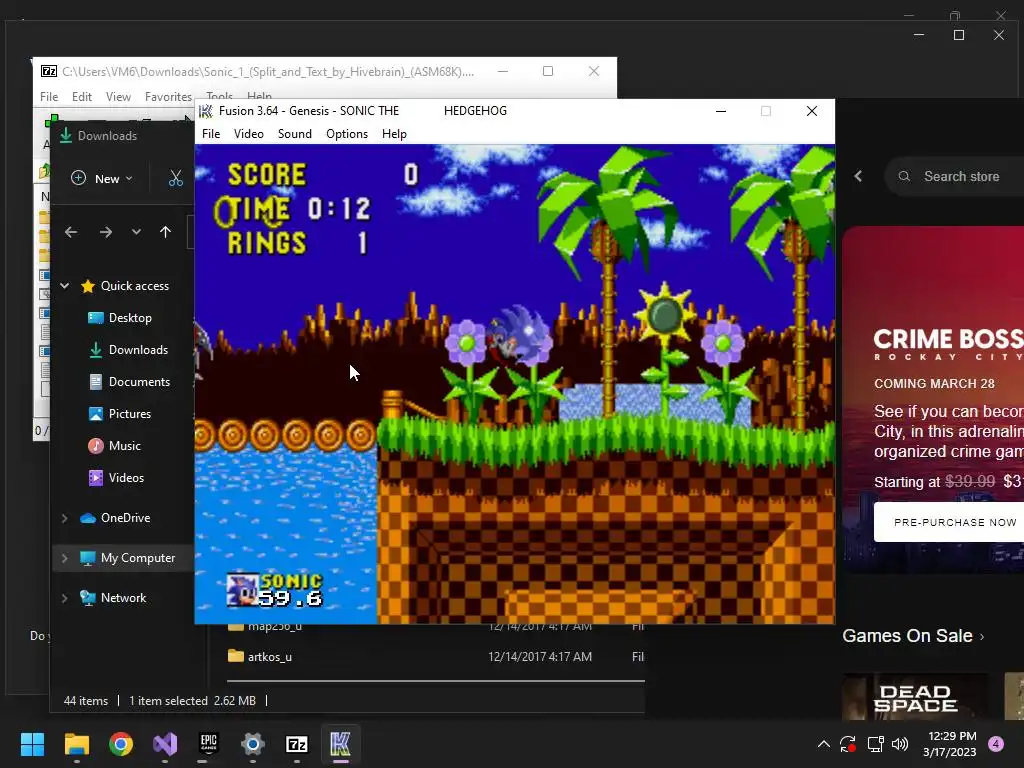Open recent locations dropdown in Explorer
Image resolution: width=1024 pixels, height=768 pixels.
pyautogui.click(x=136, y=232)
